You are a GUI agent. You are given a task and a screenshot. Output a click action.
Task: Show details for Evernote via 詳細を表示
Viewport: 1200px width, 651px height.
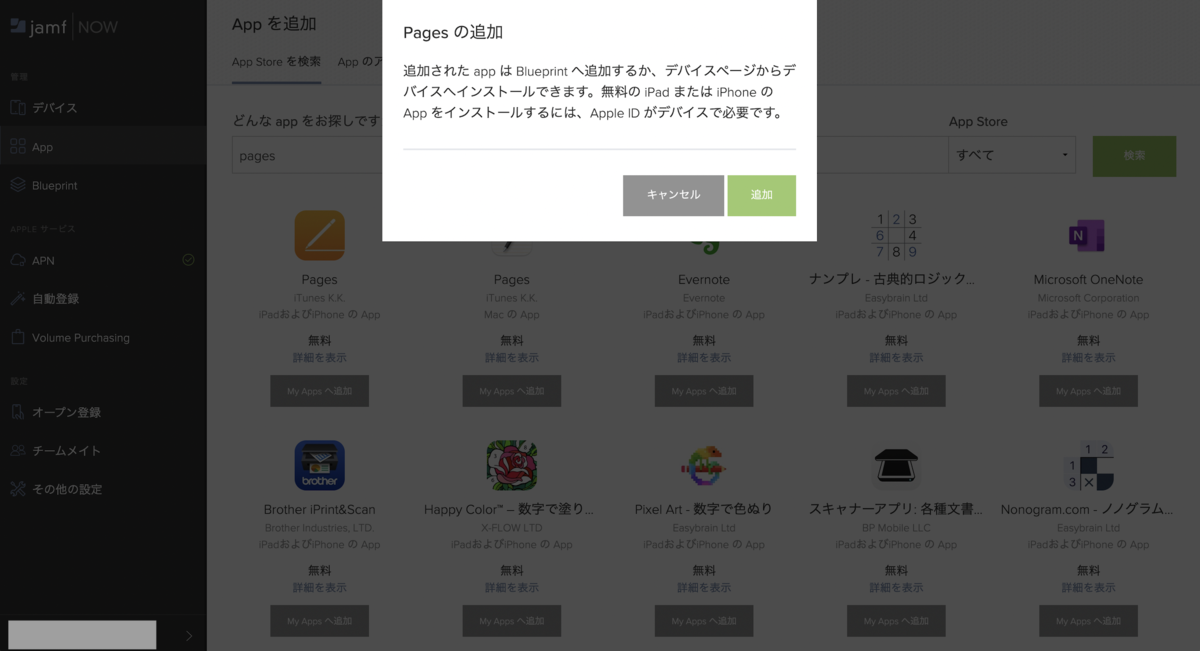point(703,358)
